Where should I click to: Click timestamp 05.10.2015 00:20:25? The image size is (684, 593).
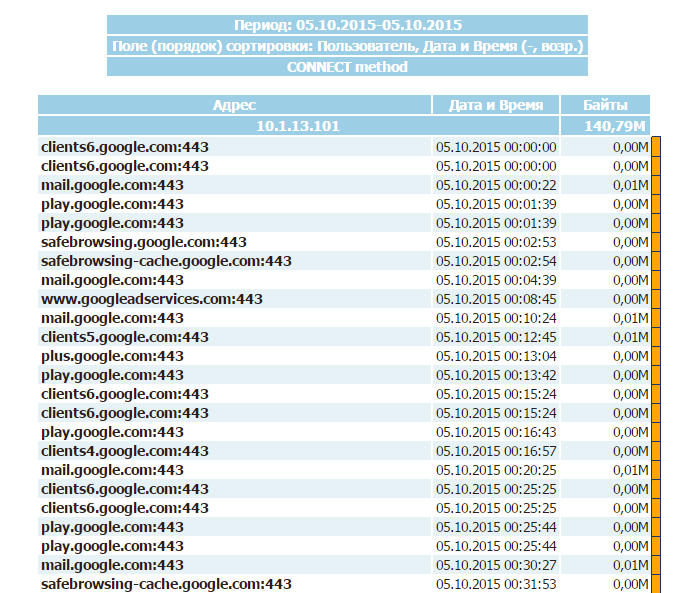(496, 470)
